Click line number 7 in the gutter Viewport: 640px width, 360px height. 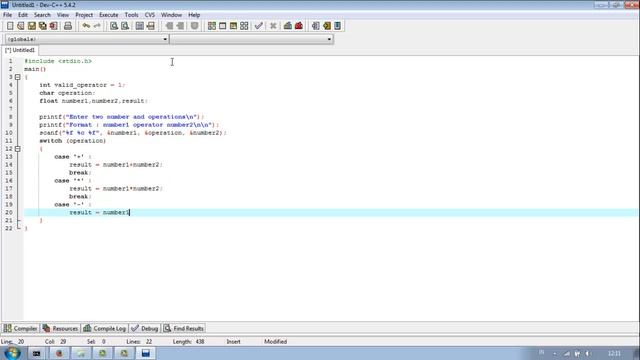click(x=11, y=109)
